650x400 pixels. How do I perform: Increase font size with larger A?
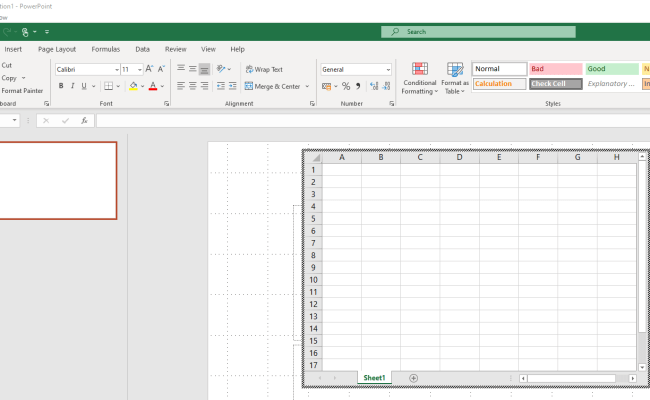tap(149, 69)
